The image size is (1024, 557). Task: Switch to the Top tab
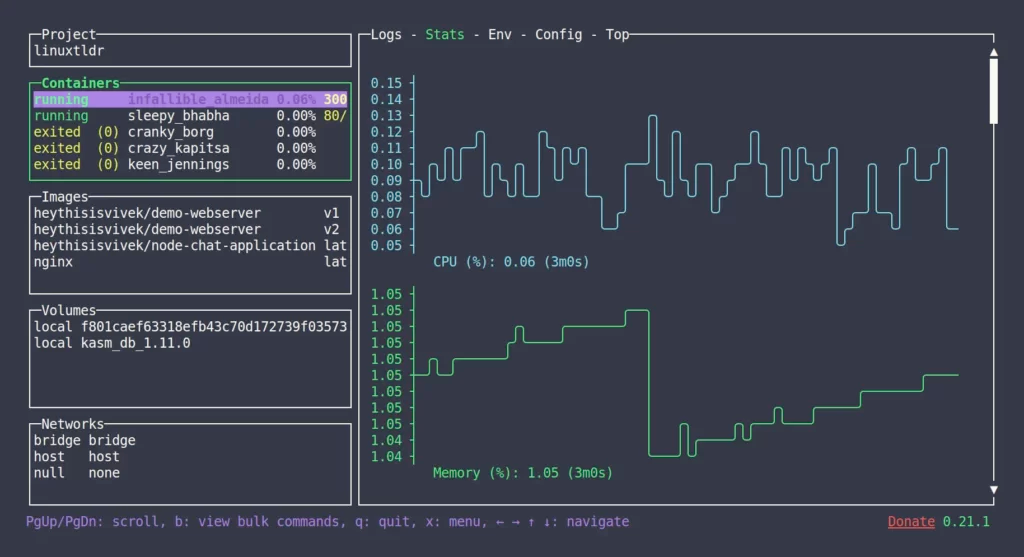point(617,35)
